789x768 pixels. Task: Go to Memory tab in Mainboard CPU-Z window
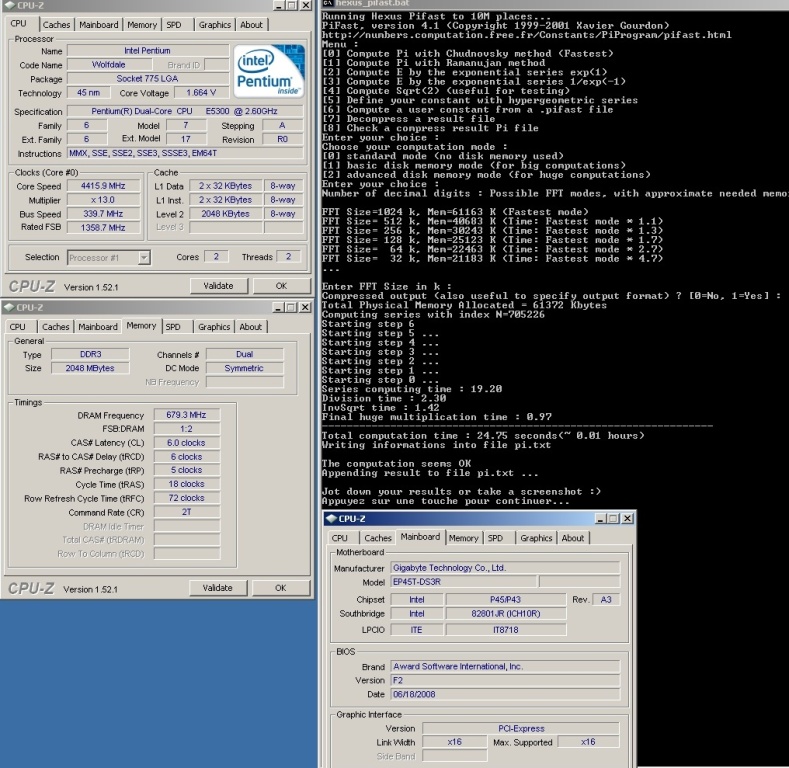tap(463, 538)
